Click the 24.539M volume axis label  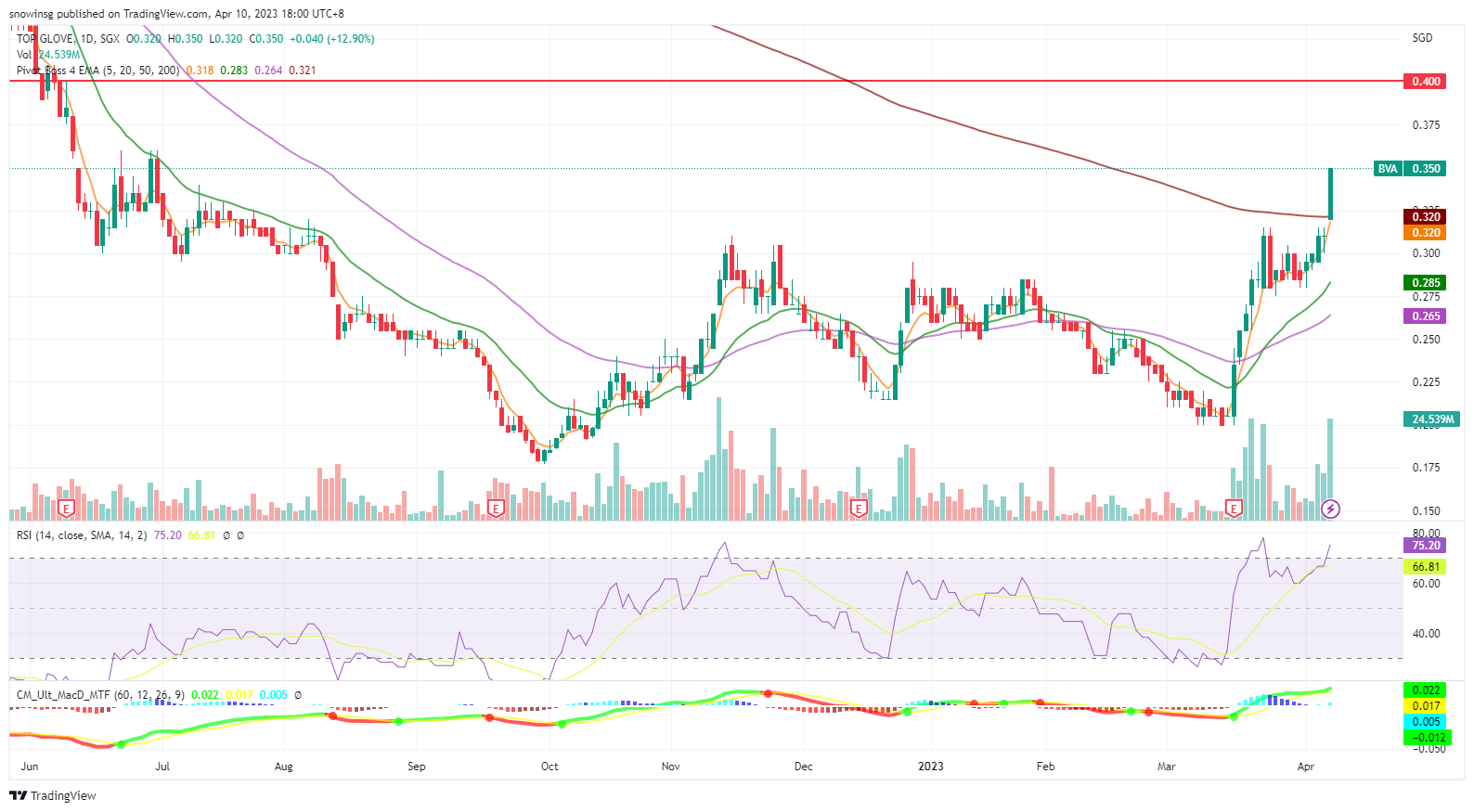(x=1431, y=419)
